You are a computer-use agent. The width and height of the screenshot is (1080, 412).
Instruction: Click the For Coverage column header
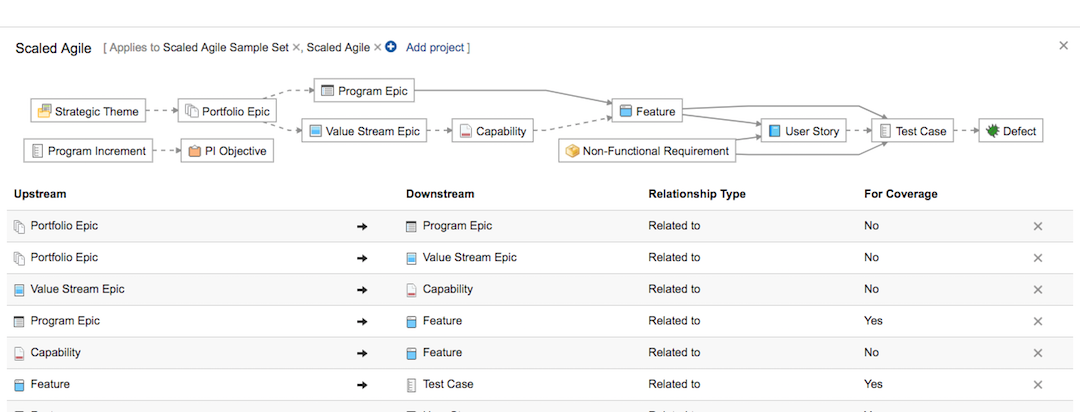901,194
